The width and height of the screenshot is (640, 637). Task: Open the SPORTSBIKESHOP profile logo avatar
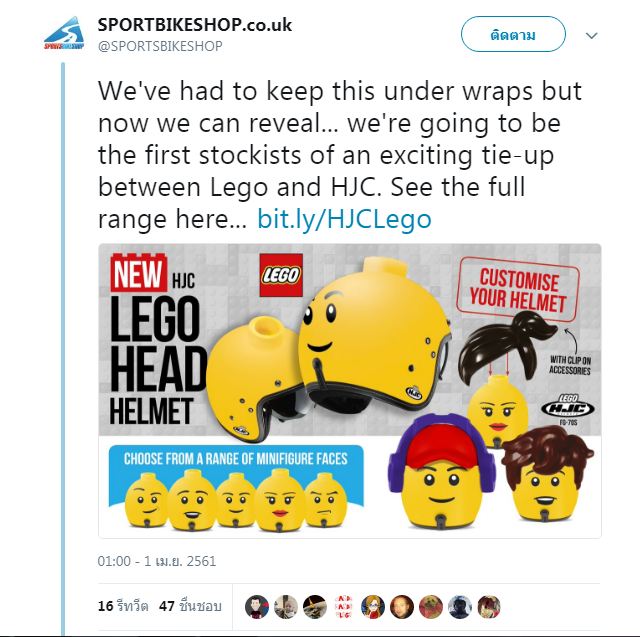(x=64, y=33)
